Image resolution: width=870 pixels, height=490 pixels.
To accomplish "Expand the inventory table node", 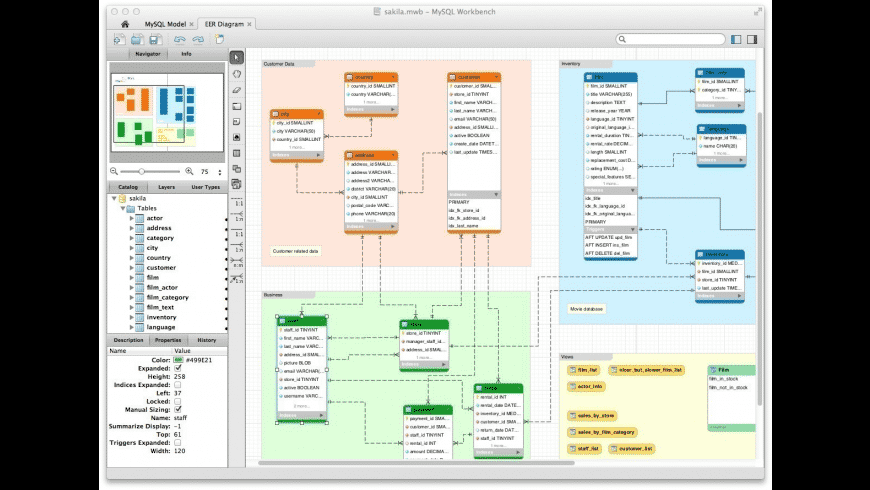I will [x=131, y=317].
